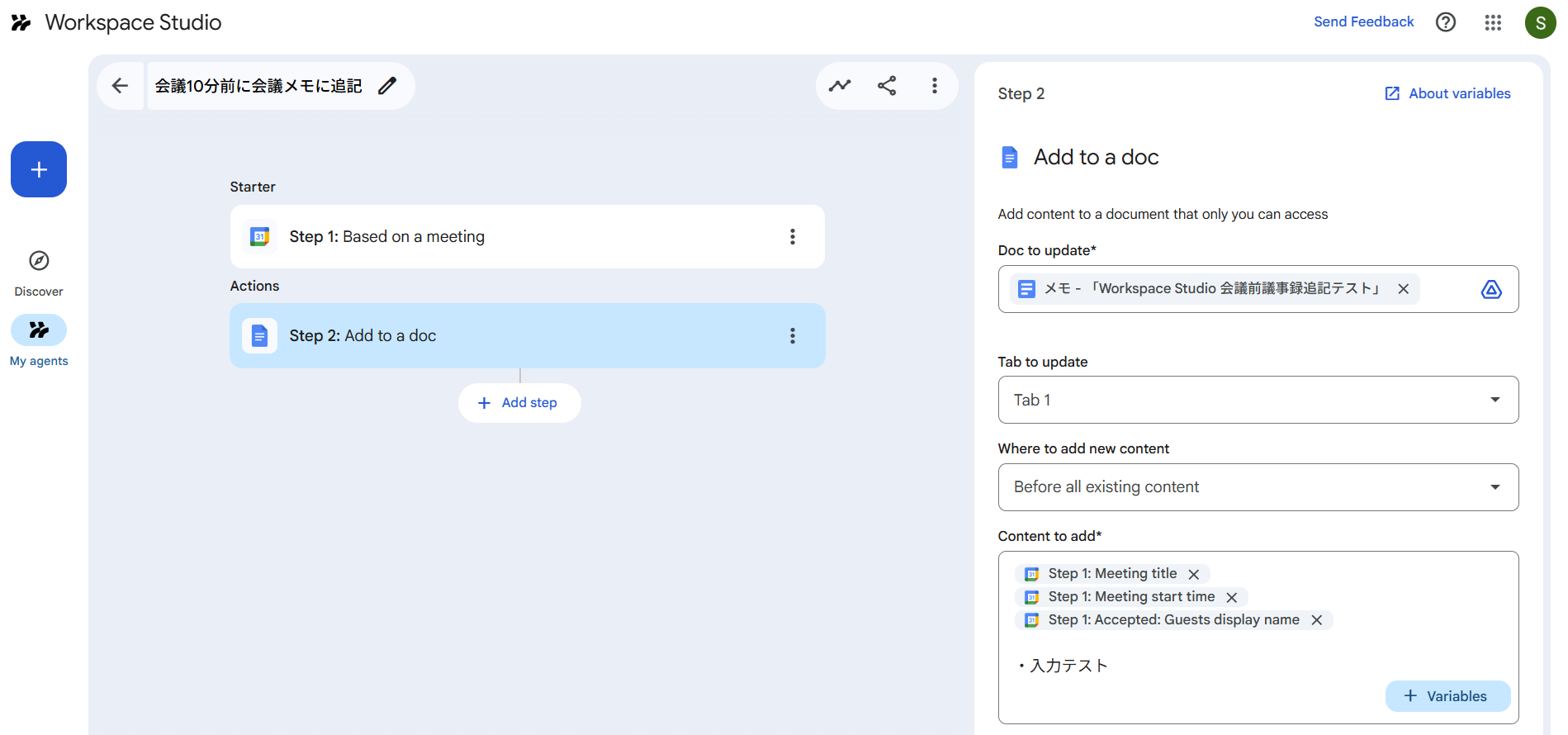Click the Add step button
Viewport: 1568px width, 735px height.
519,403
